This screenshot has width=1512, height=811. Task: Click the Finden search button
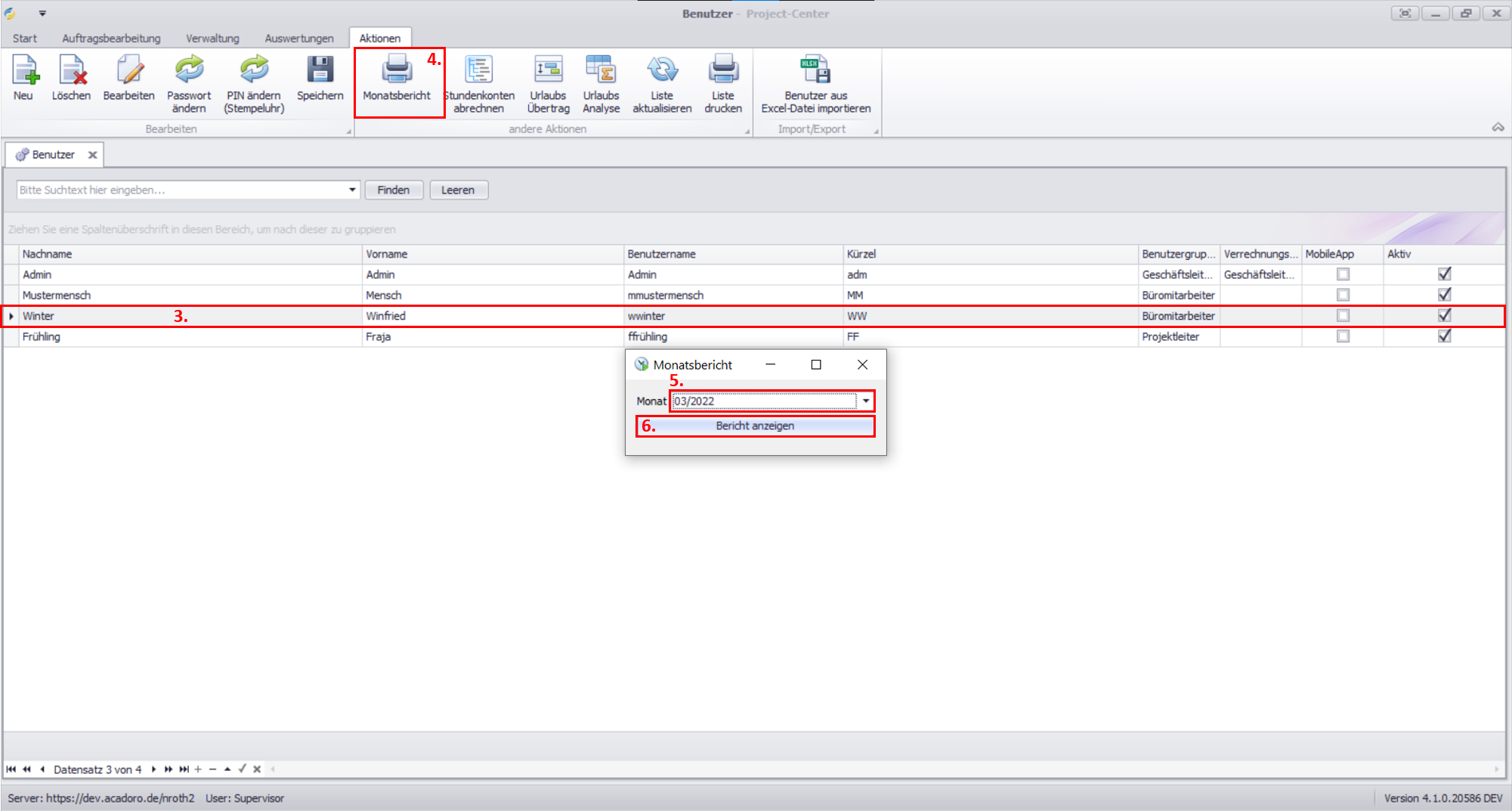(394, 190)
